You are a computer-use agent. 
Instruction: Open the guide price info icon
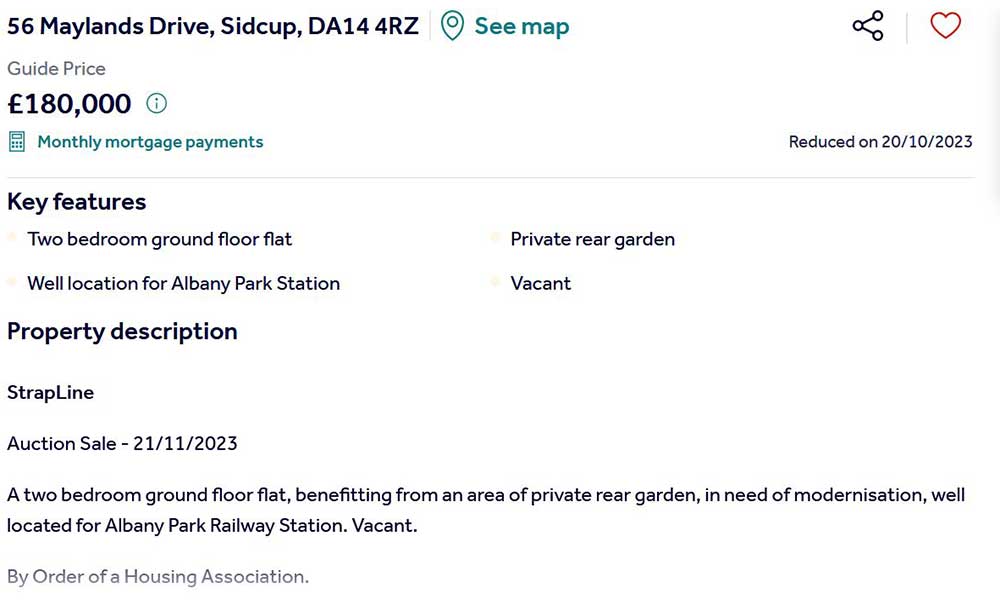157,103
